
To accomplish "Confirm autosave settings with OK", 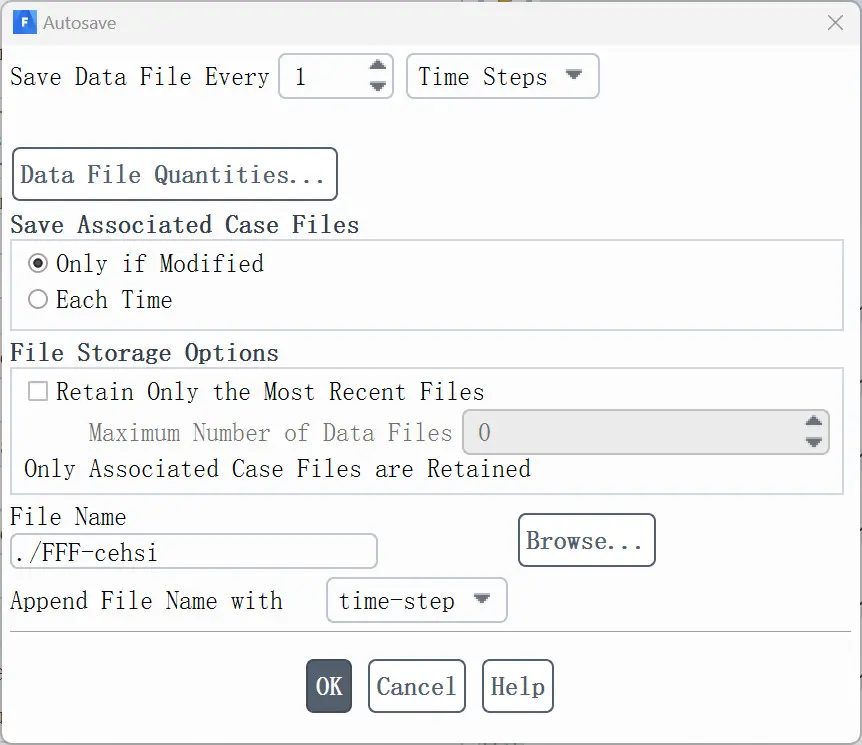I will point(329,686).
